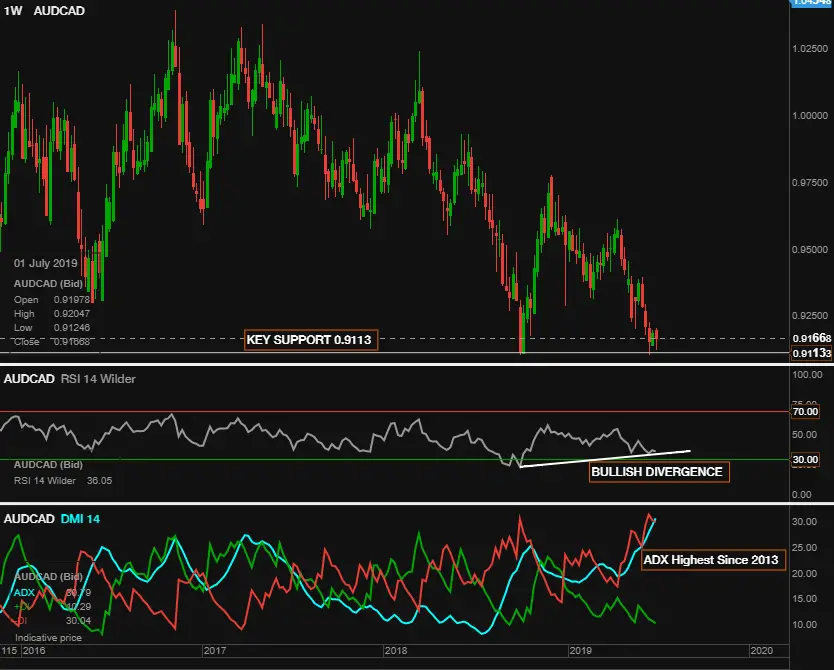The image size is (834, 670).
Task: Click the 0.91668 current price tag
Action: point(811,338)
